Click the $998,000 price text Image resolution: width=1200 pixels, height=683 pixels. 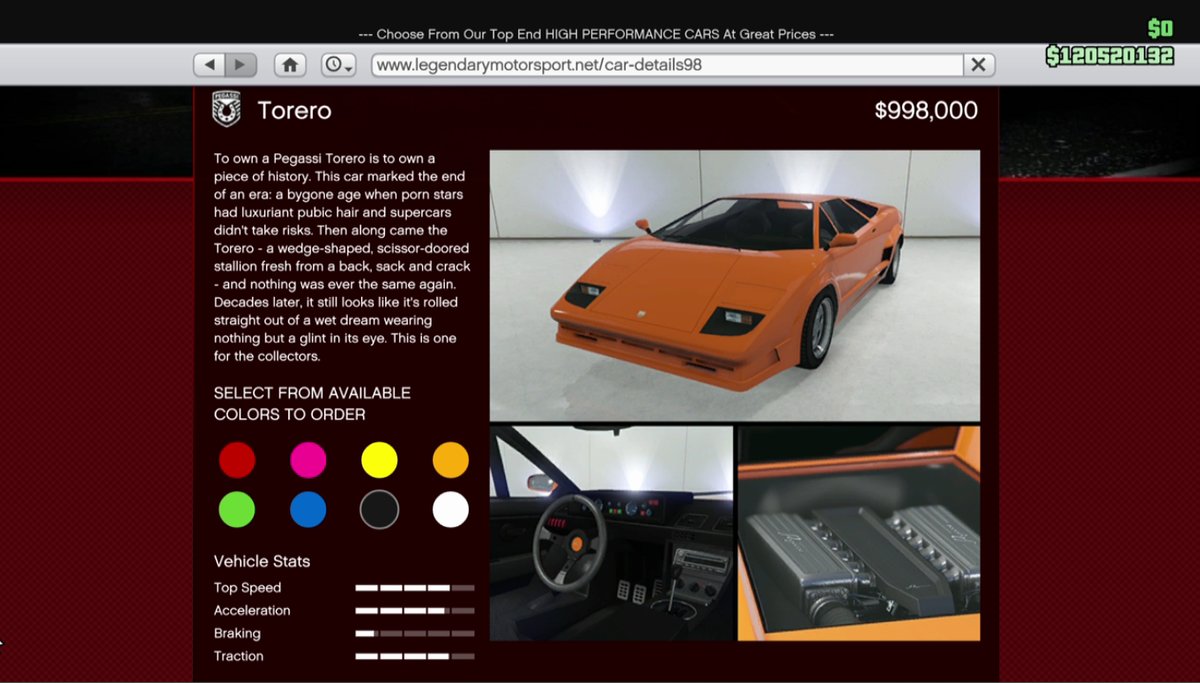point(926,111)
